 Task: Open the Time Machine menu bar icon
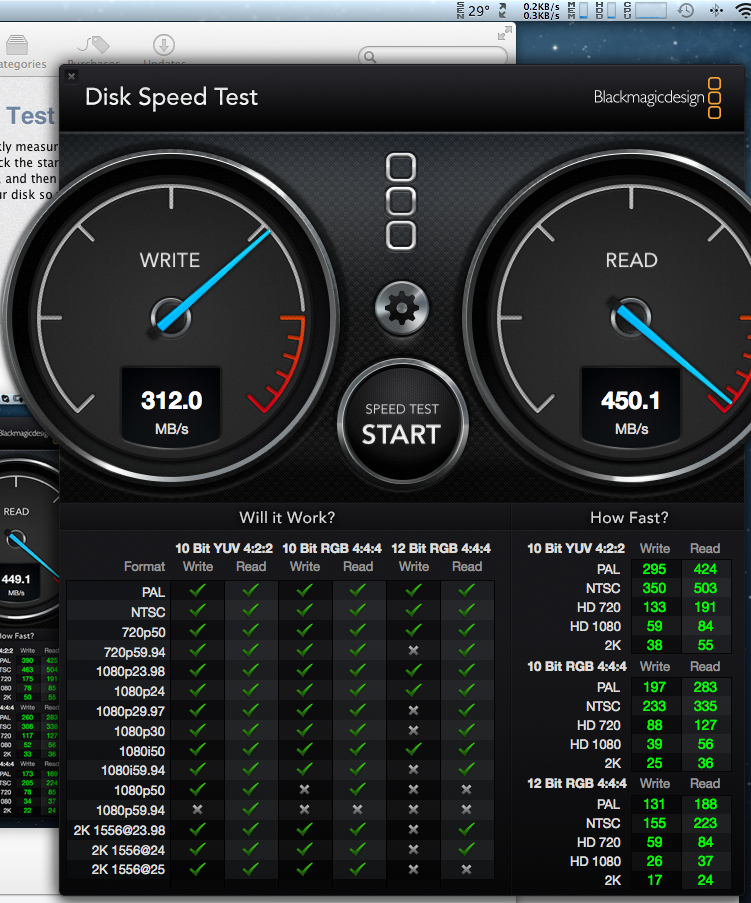click(x=685, y=10)
